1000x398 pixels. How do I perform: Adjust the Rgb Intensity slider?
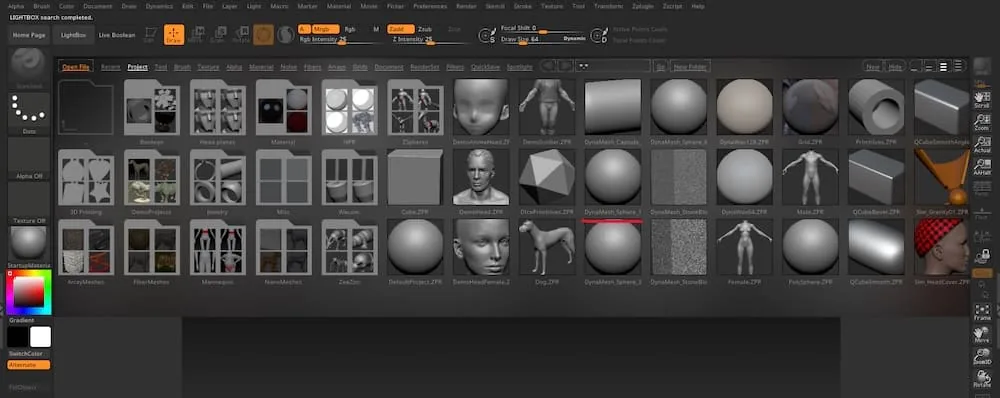tap(340, 40)
